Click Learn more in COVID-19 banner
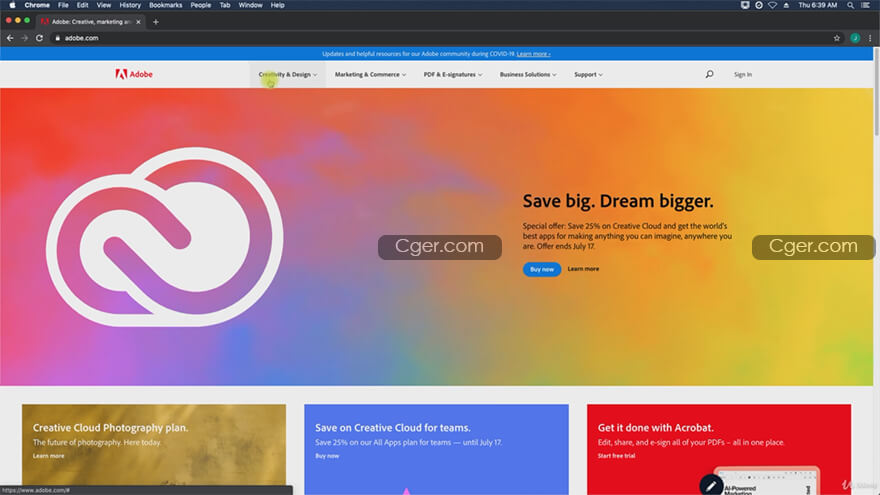Screen dimensions: 880x495 533,54
